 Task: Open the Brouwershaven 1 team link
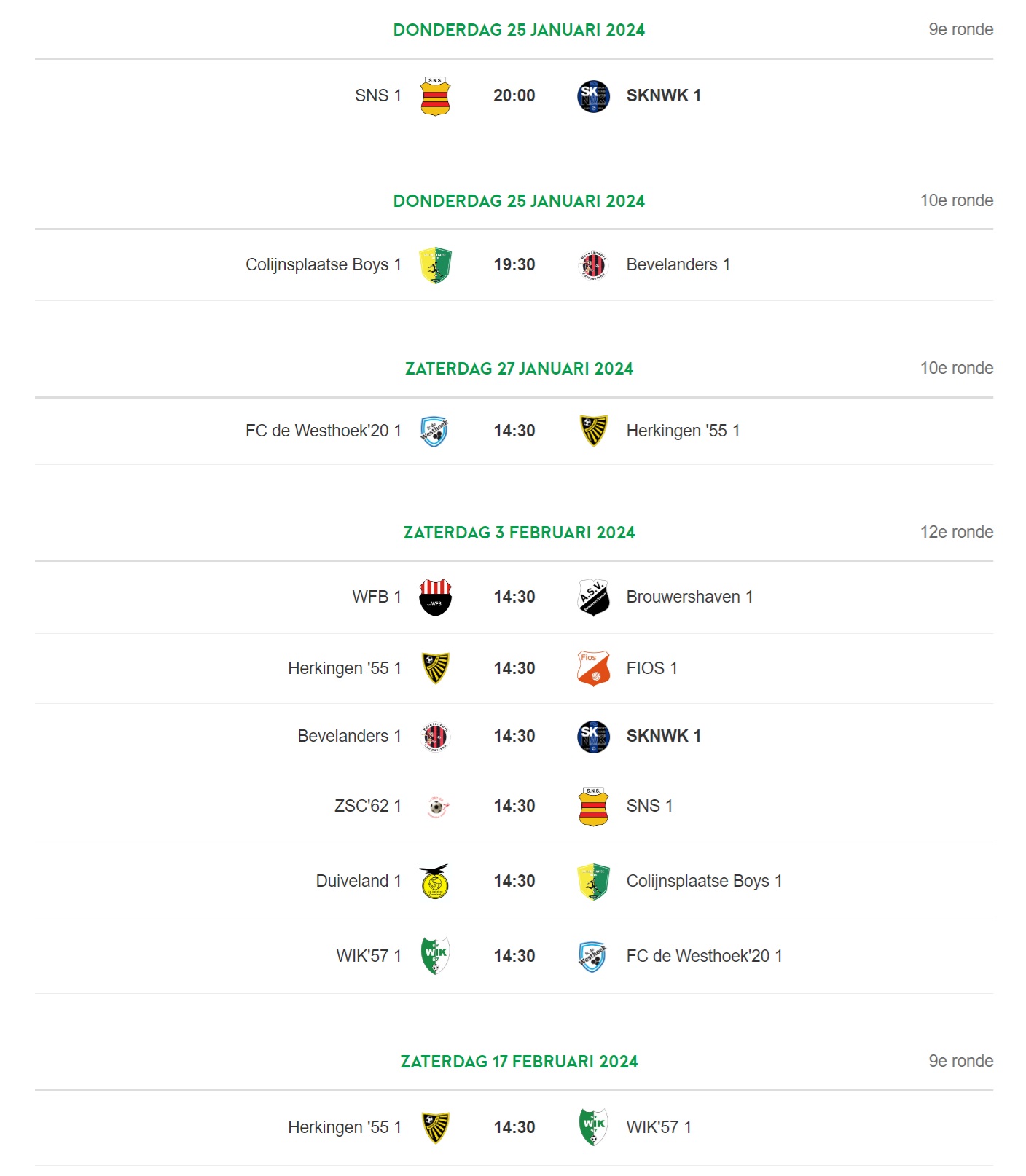[689, 597]
